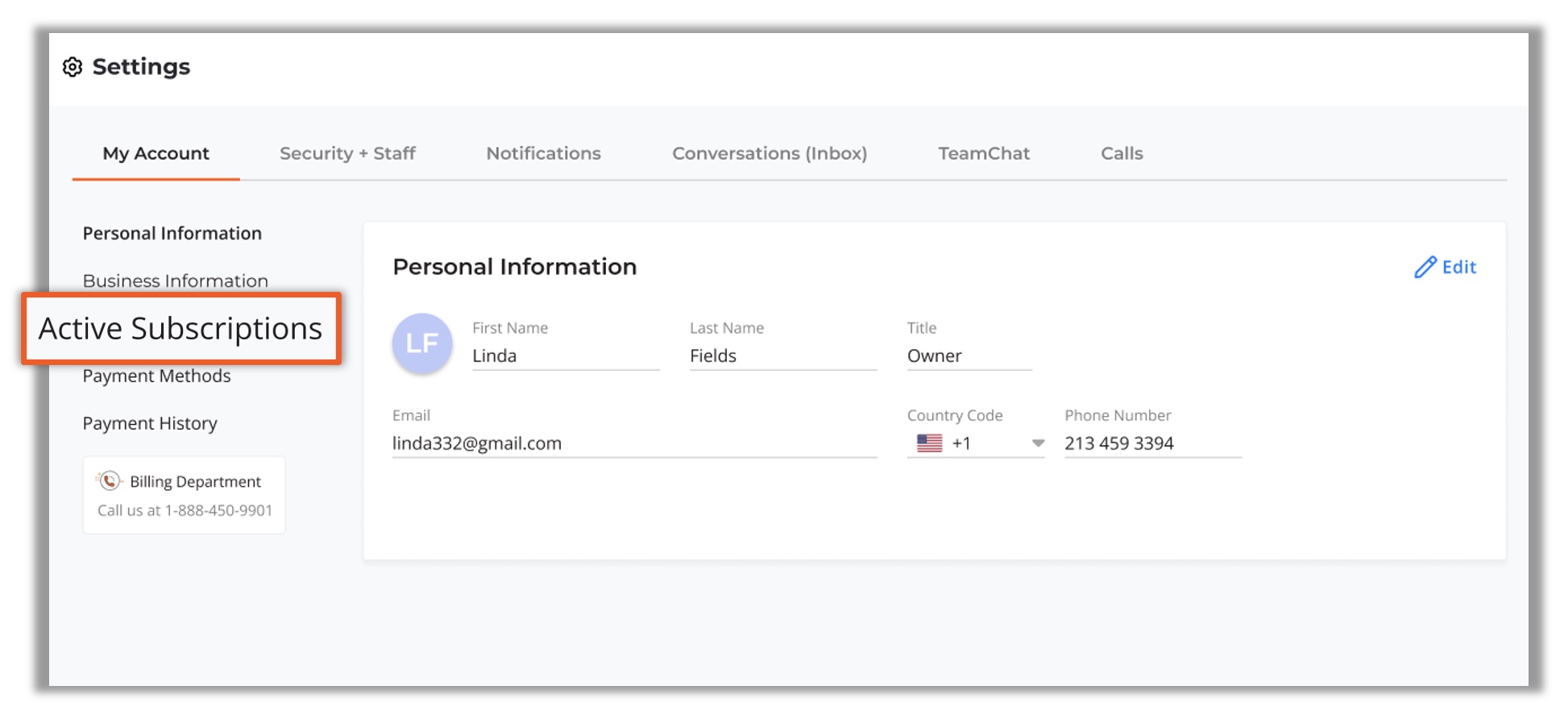Switch to the My Account tab
This screenshot has width=1568, height=719.
(156, 153)
